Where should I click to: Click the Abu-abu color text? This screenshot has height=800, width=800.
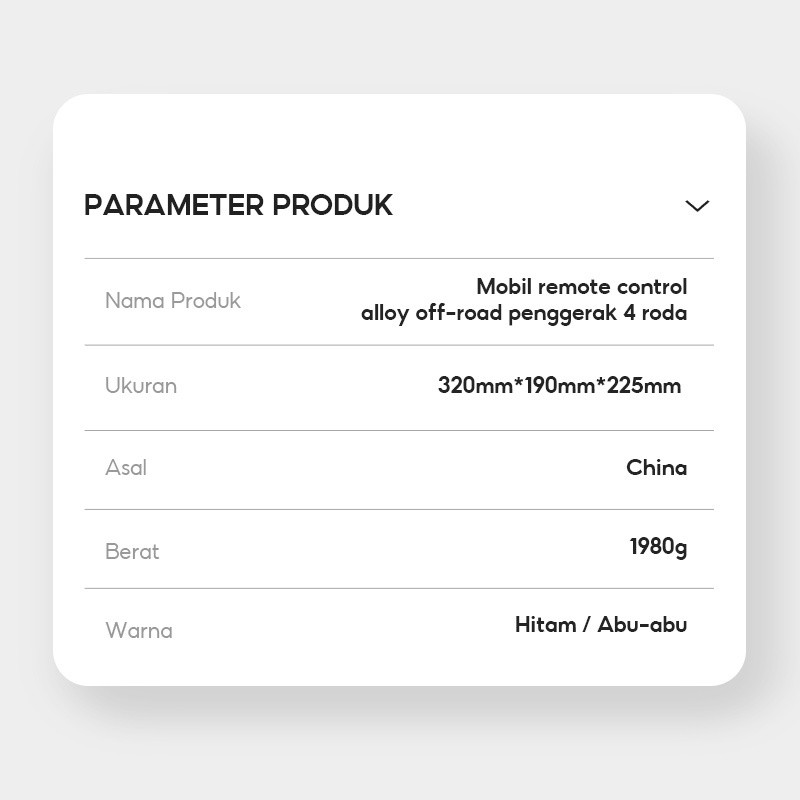(642, 625)
